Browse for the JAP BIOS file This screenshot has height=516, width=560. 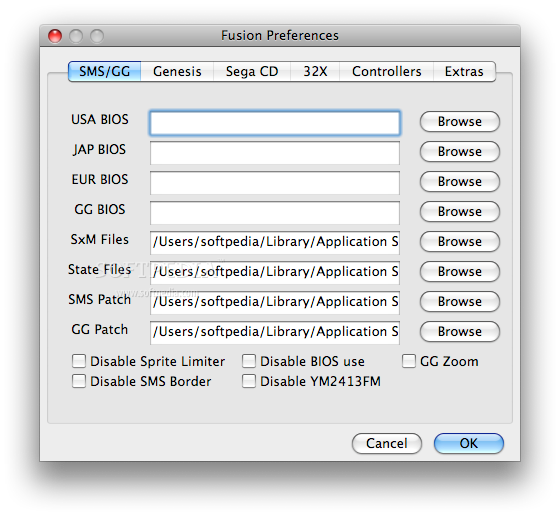coord(460,151)
